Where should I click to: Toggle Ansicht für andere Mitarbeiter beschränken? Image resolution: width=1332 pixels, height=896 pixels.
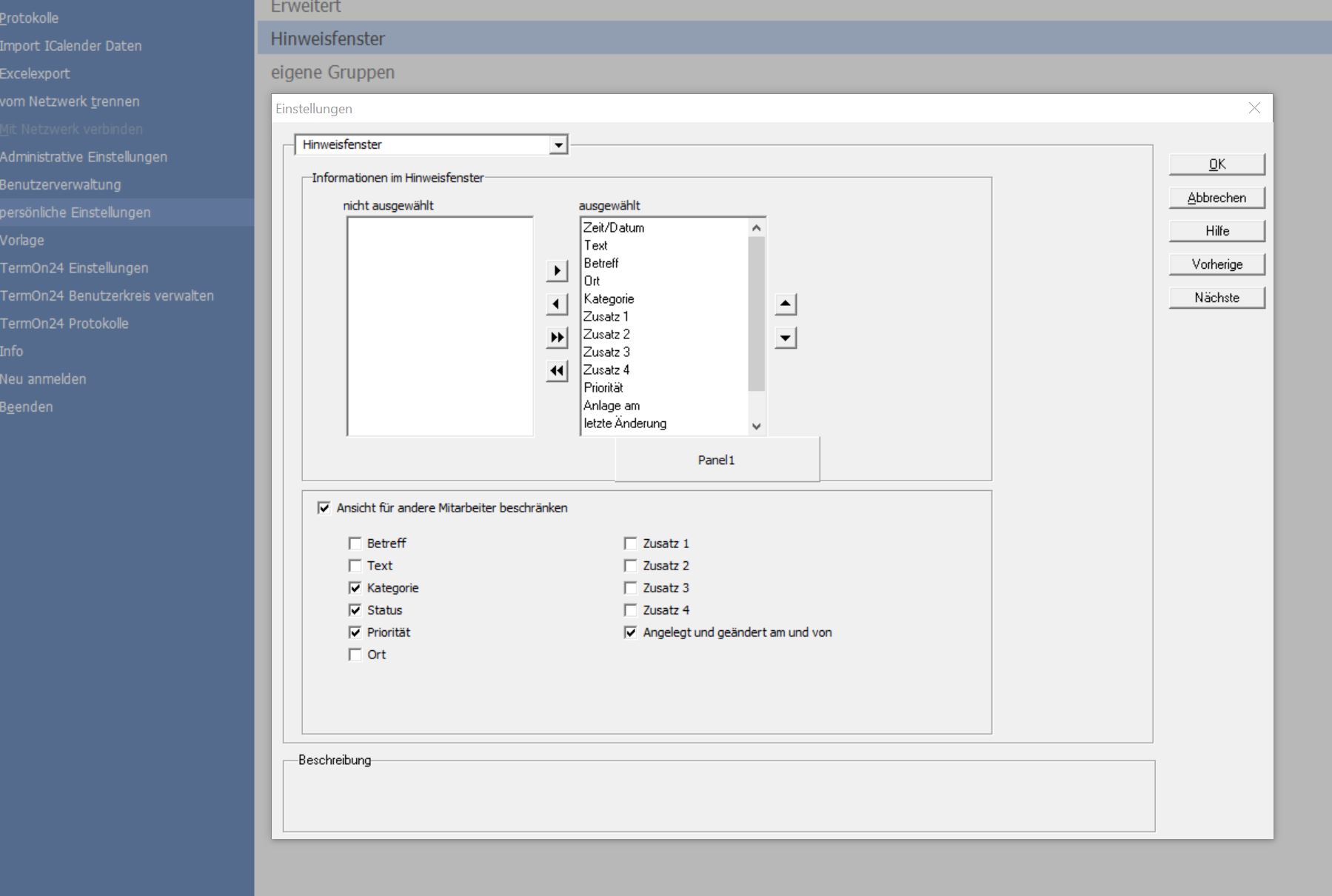(324, 508)
